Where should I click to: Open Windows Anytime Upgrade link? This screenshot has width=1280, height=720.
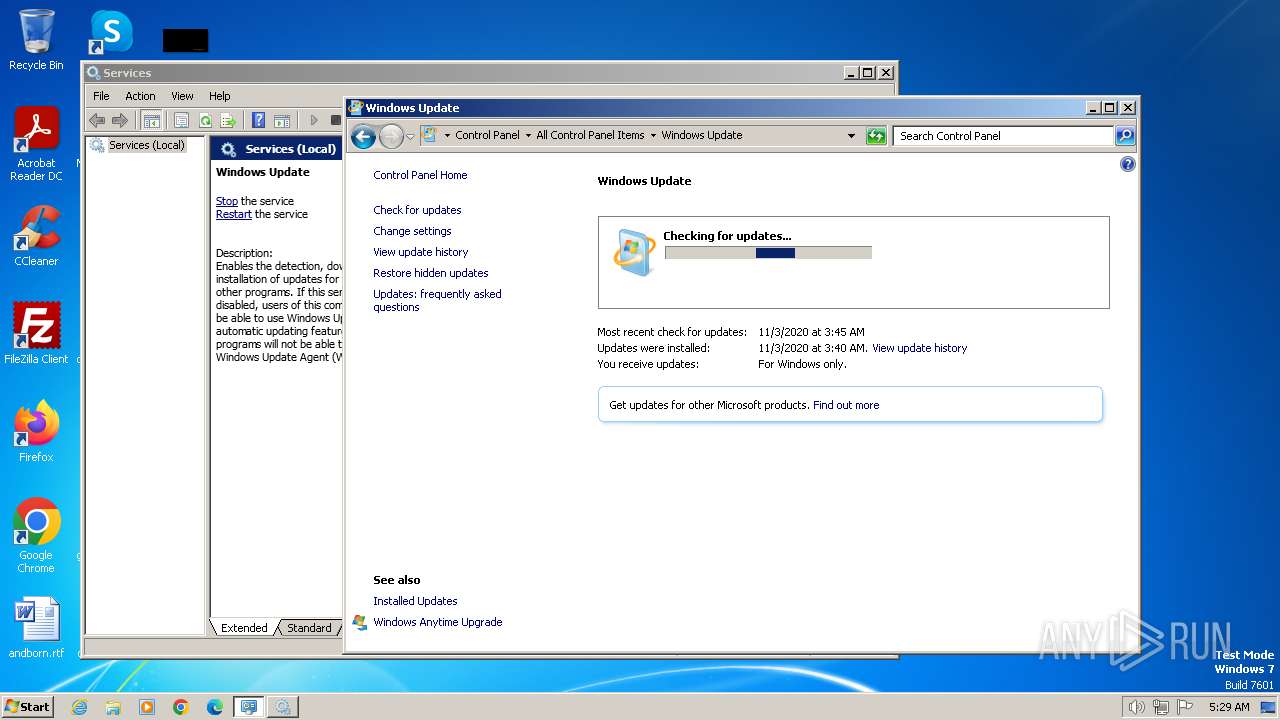click(x=438, y=622)
